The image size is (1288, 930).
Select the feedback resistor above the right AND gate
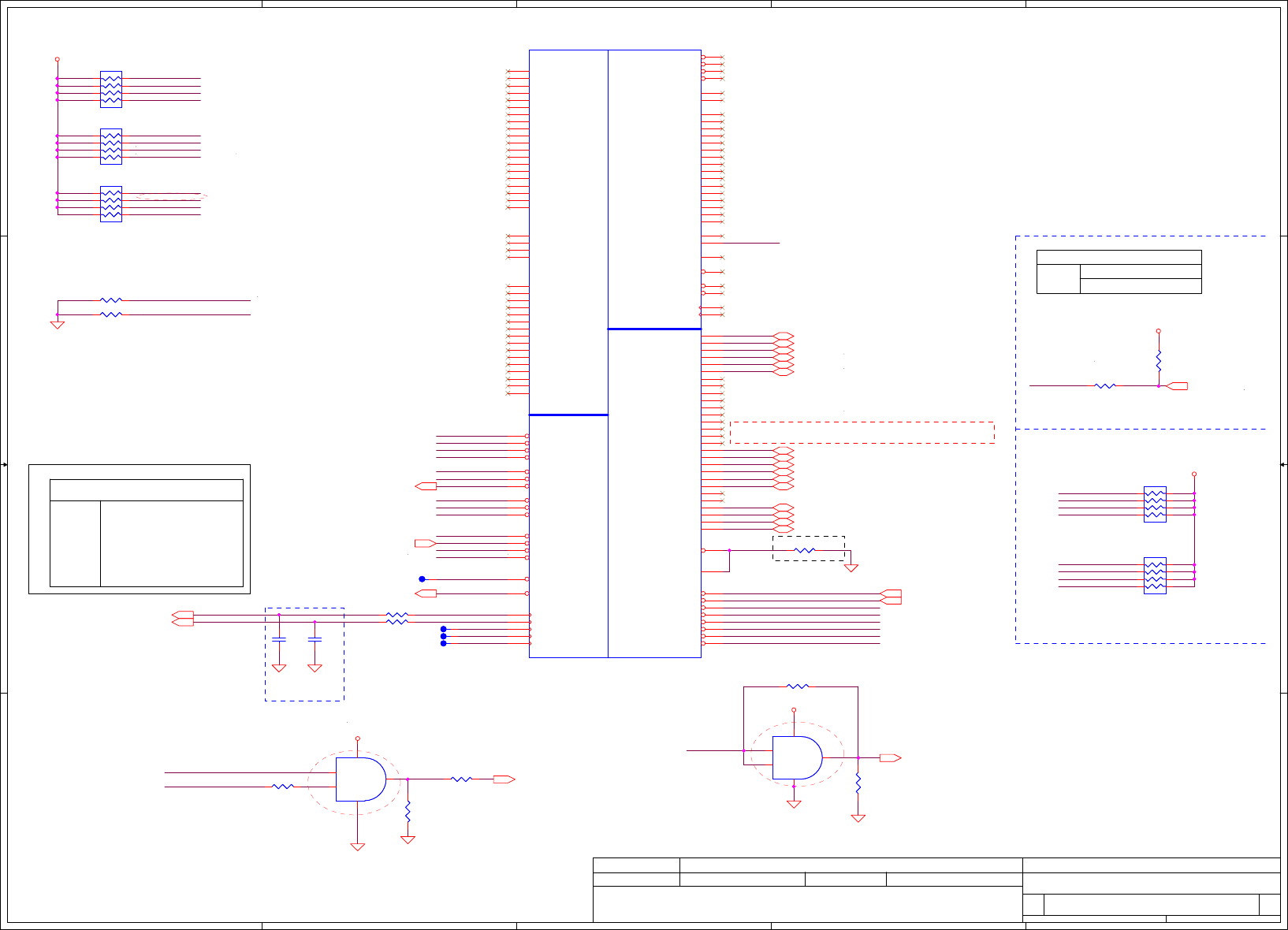coord(798,686)
